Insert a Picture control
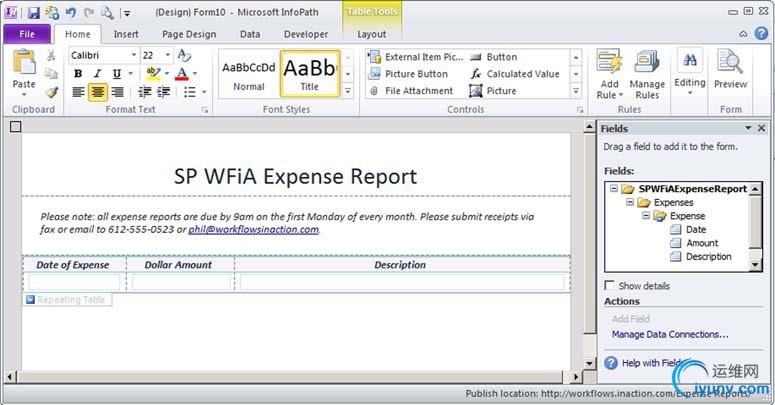Screen dimensions: 775x405 tap(493, 91)
